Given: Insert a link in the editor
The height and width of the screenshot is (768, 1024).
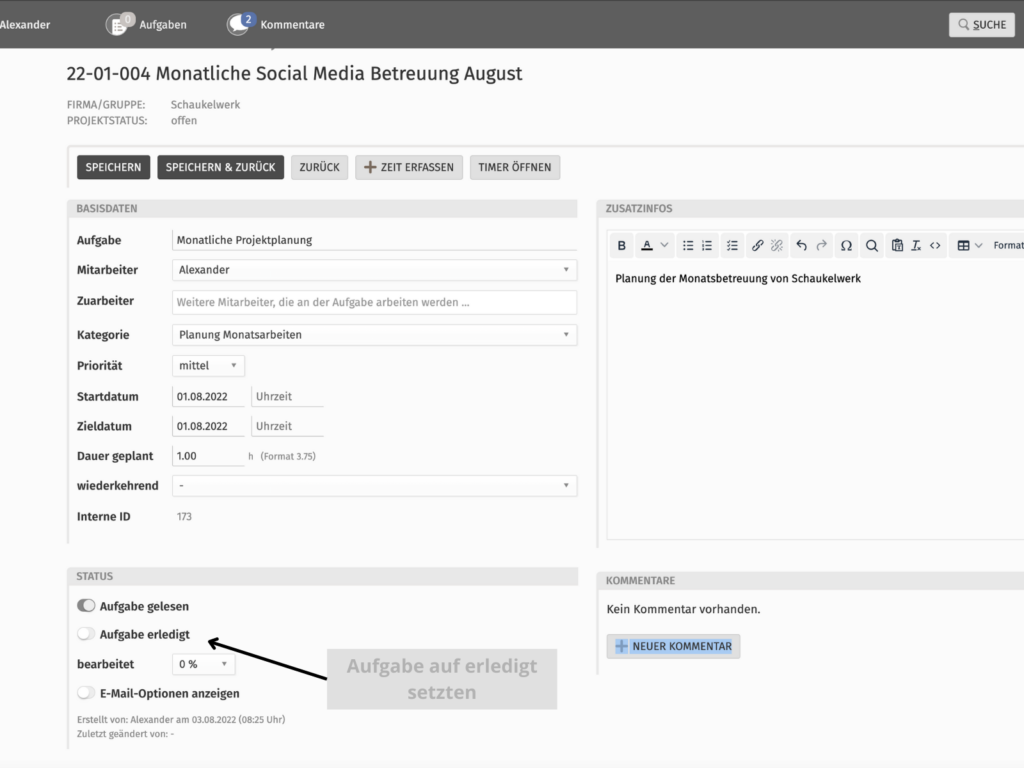Looking at the screenshot, I should coord(757,245).
